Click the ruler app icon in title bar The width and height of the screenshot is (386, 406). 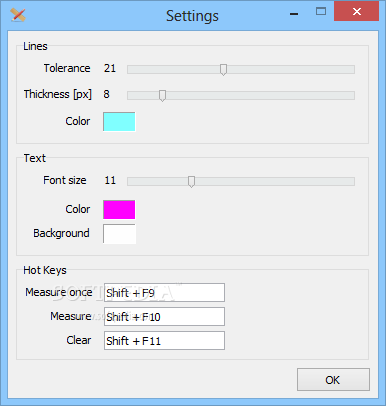(x=18, y=15)
